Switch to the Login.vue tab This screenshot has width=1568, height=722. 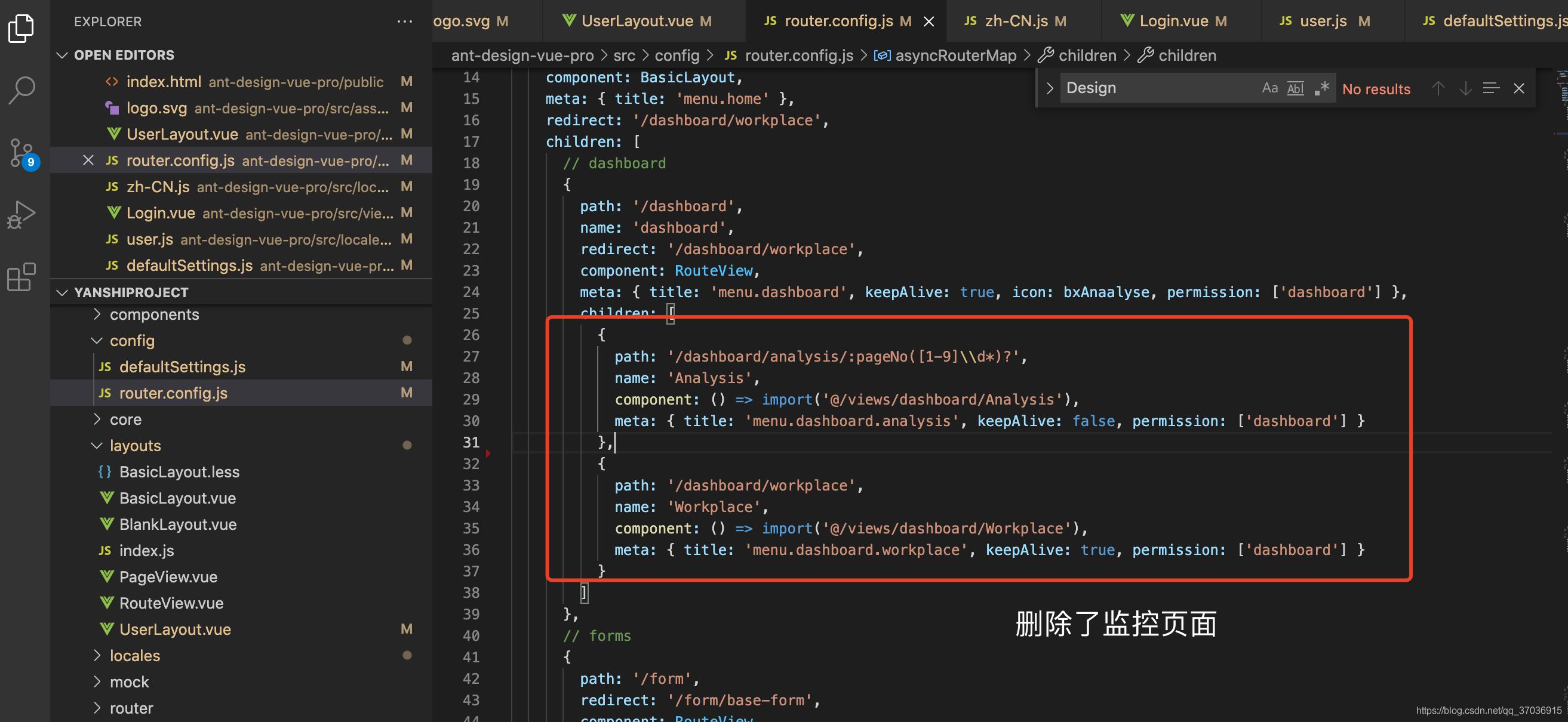pos(1173,21)
